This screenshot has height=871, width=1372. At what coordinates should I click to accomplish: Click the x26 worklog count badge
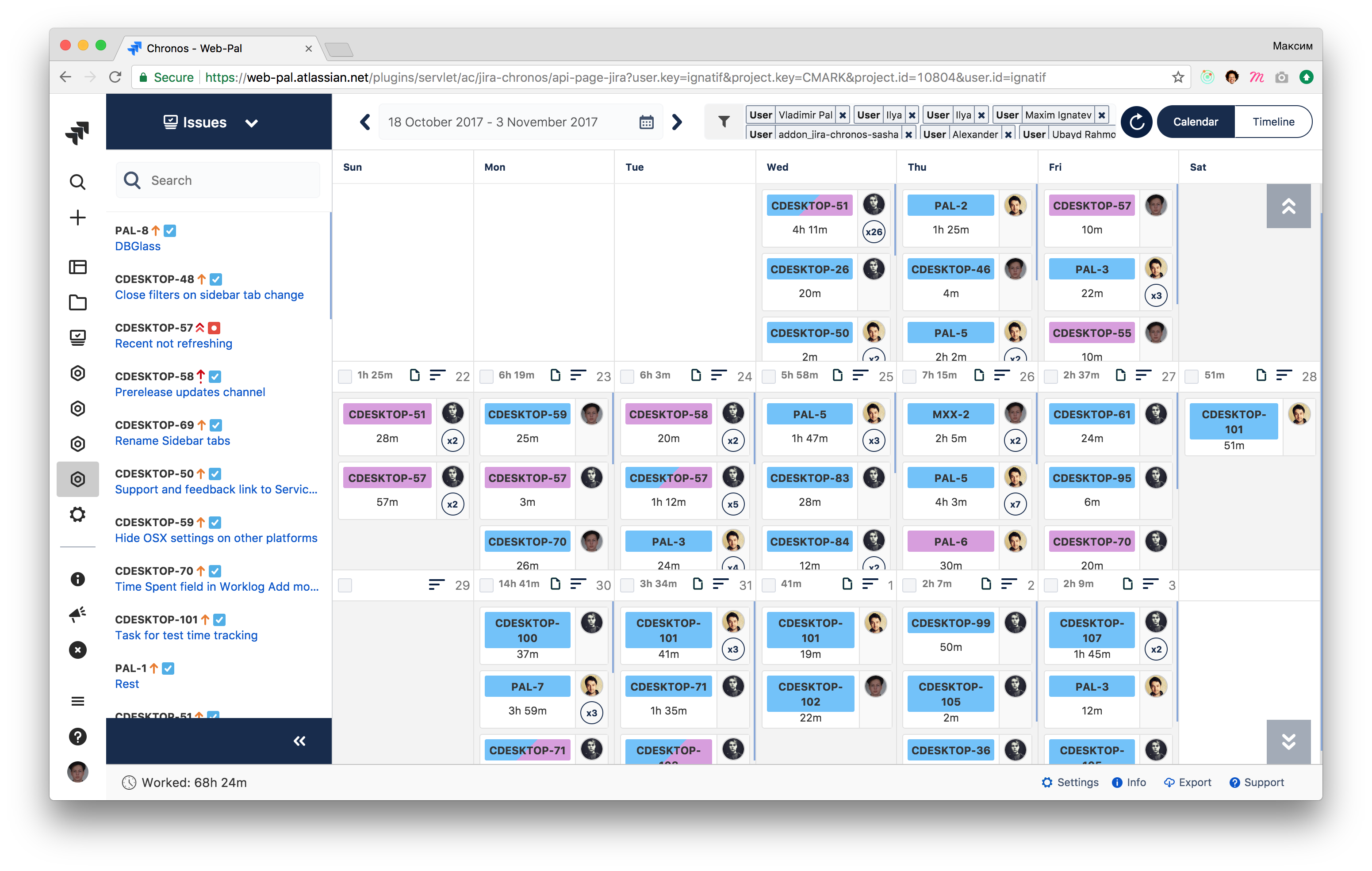(874, 232)
